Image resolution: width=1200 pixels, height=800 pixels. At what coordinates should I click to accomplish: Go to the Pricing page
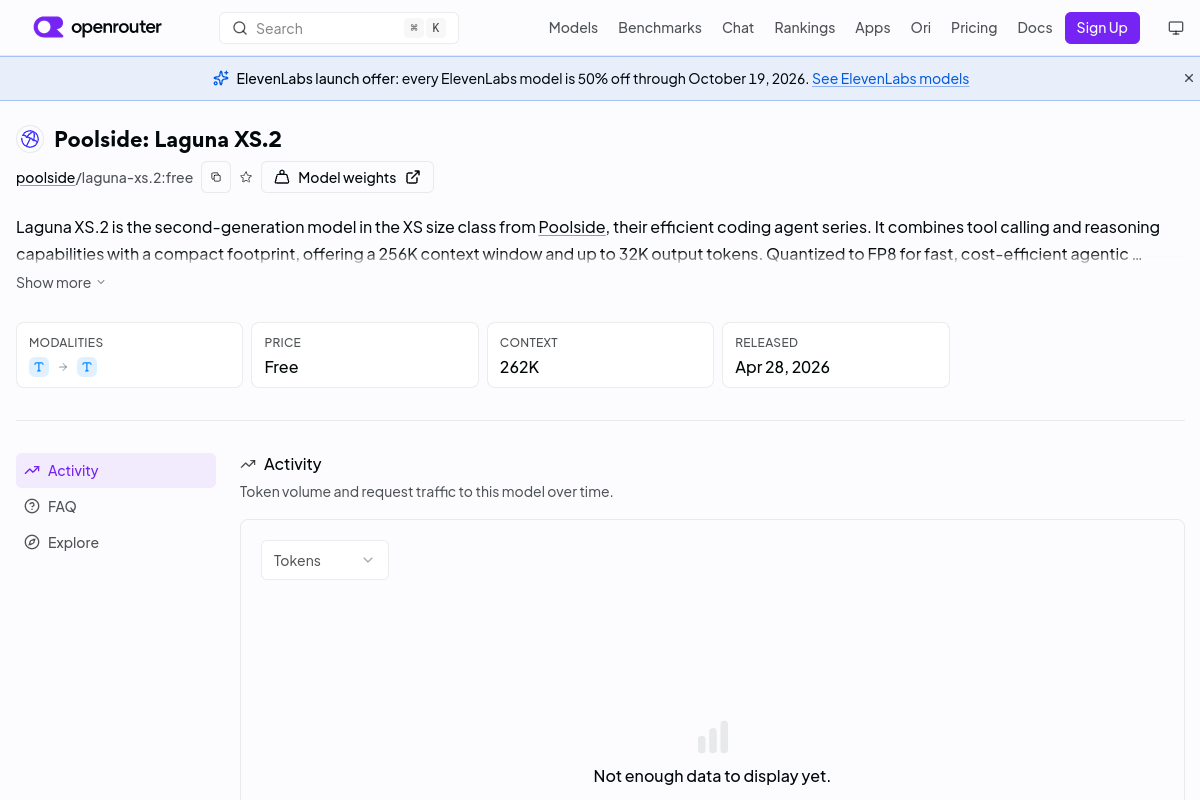974,28
